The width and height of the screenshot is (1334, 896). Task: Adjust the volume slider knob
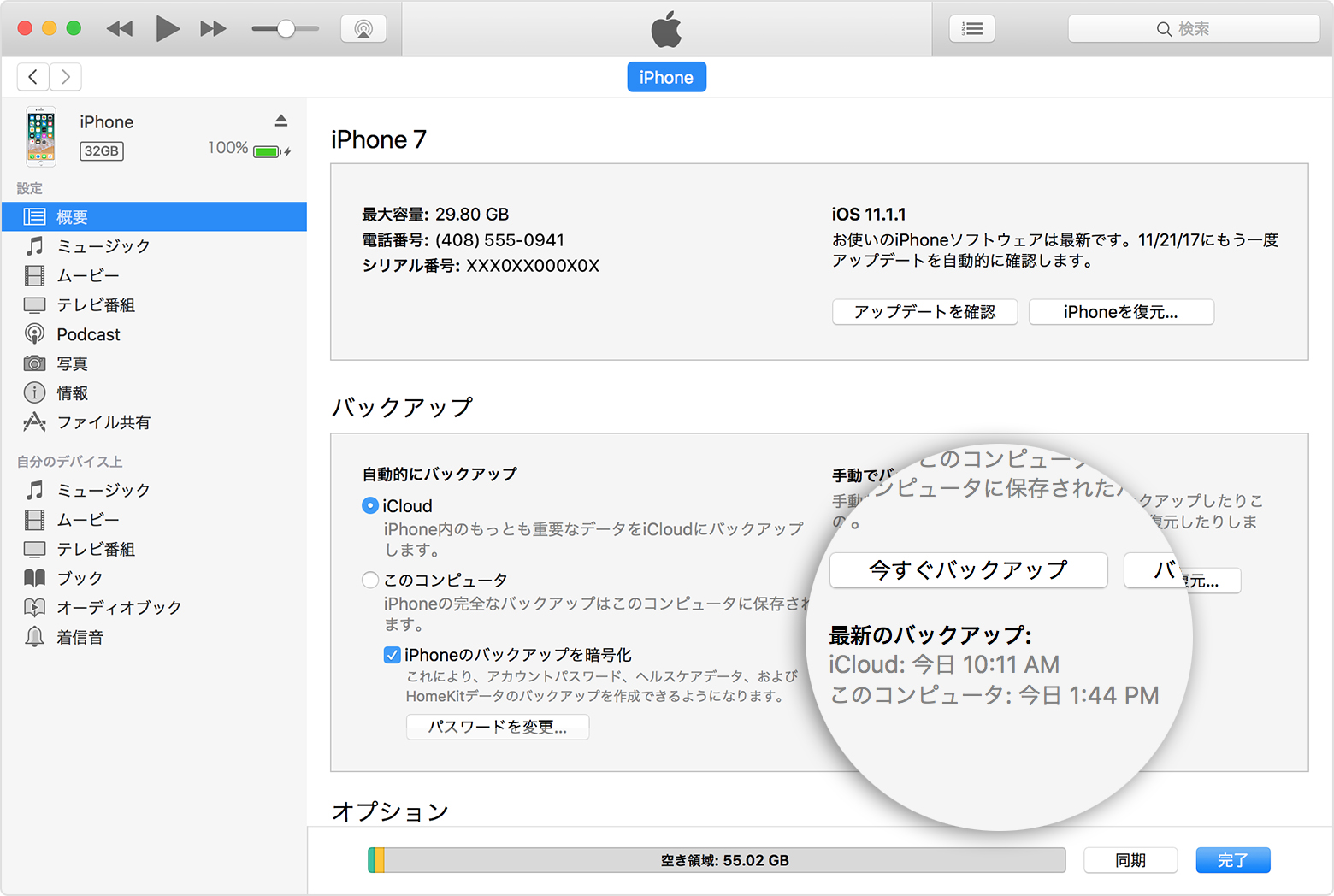(286, 29)
